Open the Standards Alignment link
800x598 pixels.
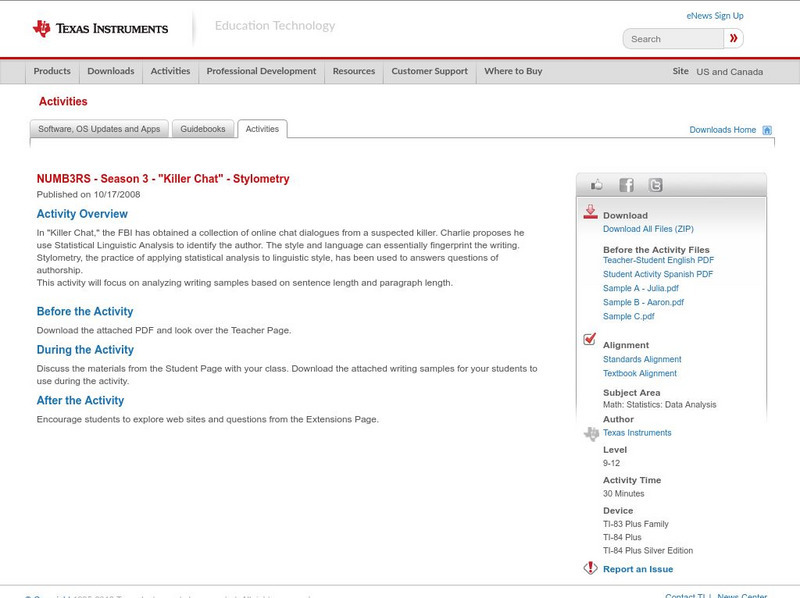pyautogui.click(x=642, y=359)
